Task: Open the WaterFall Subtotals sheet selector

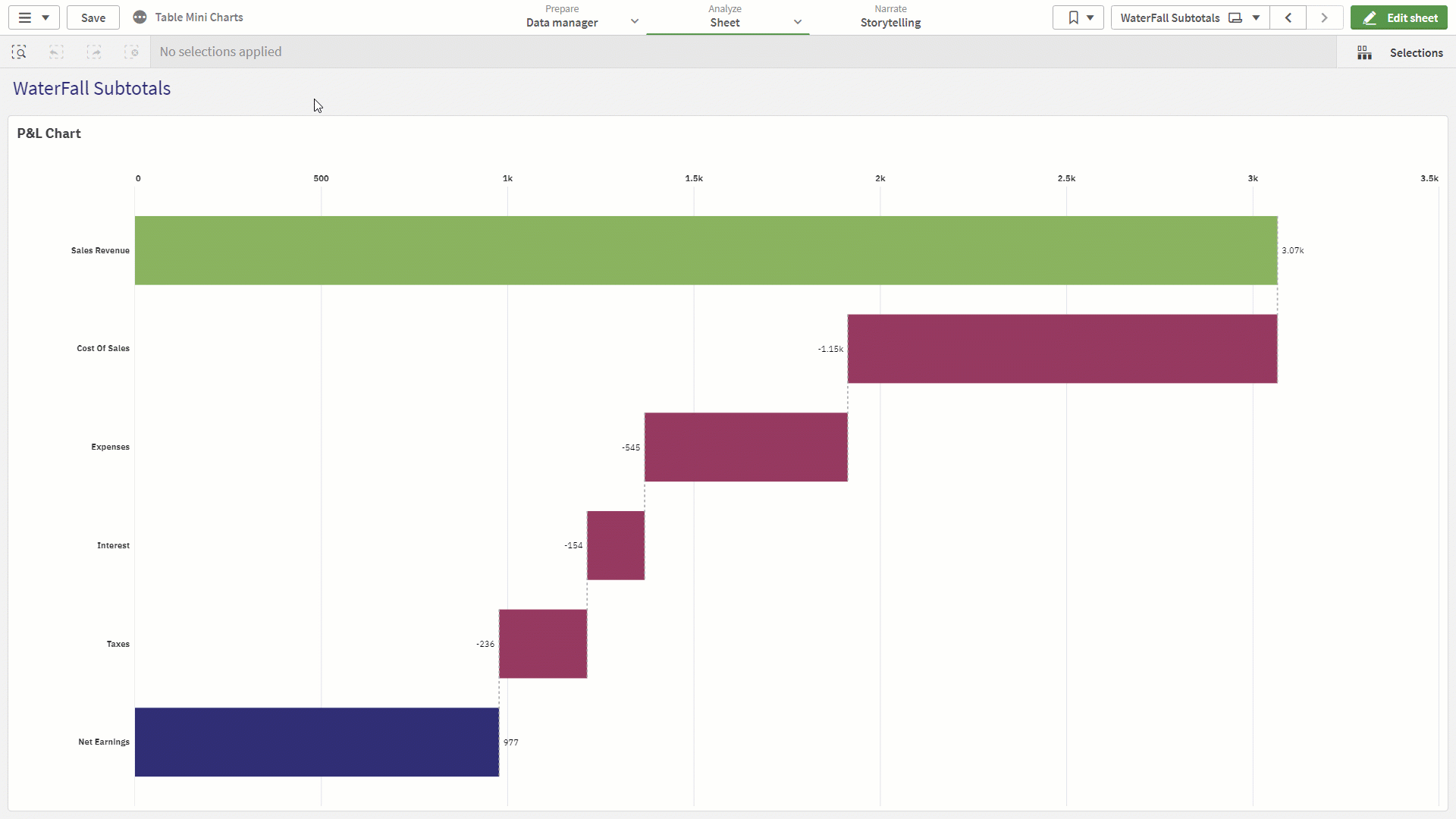Action: tap(1190, 17)
